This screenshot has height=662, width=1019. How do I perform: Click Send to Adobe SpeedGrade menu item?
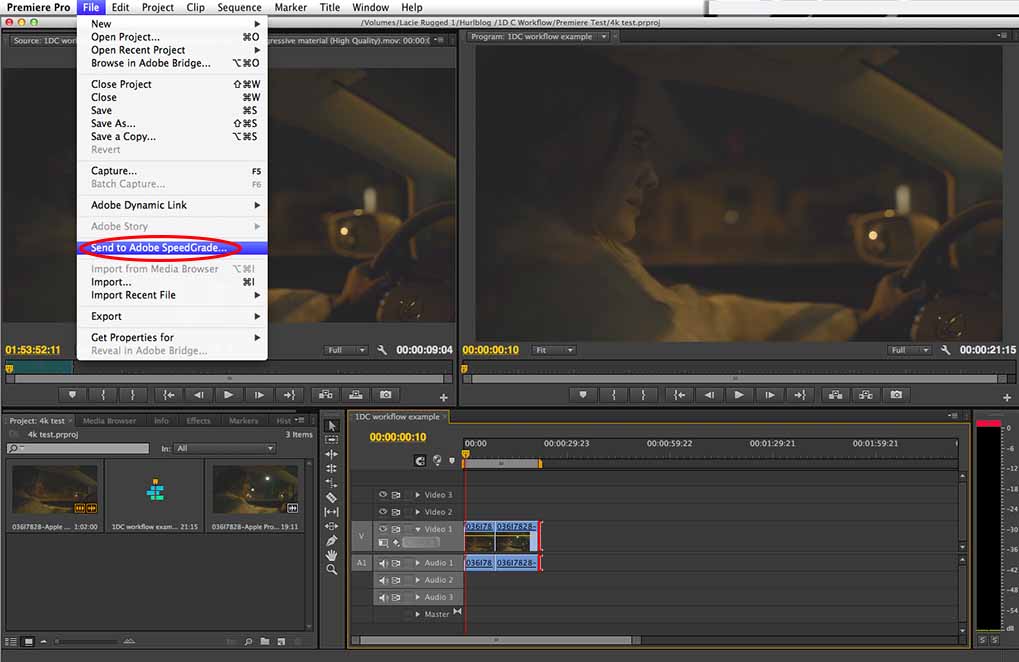(158, 248)
